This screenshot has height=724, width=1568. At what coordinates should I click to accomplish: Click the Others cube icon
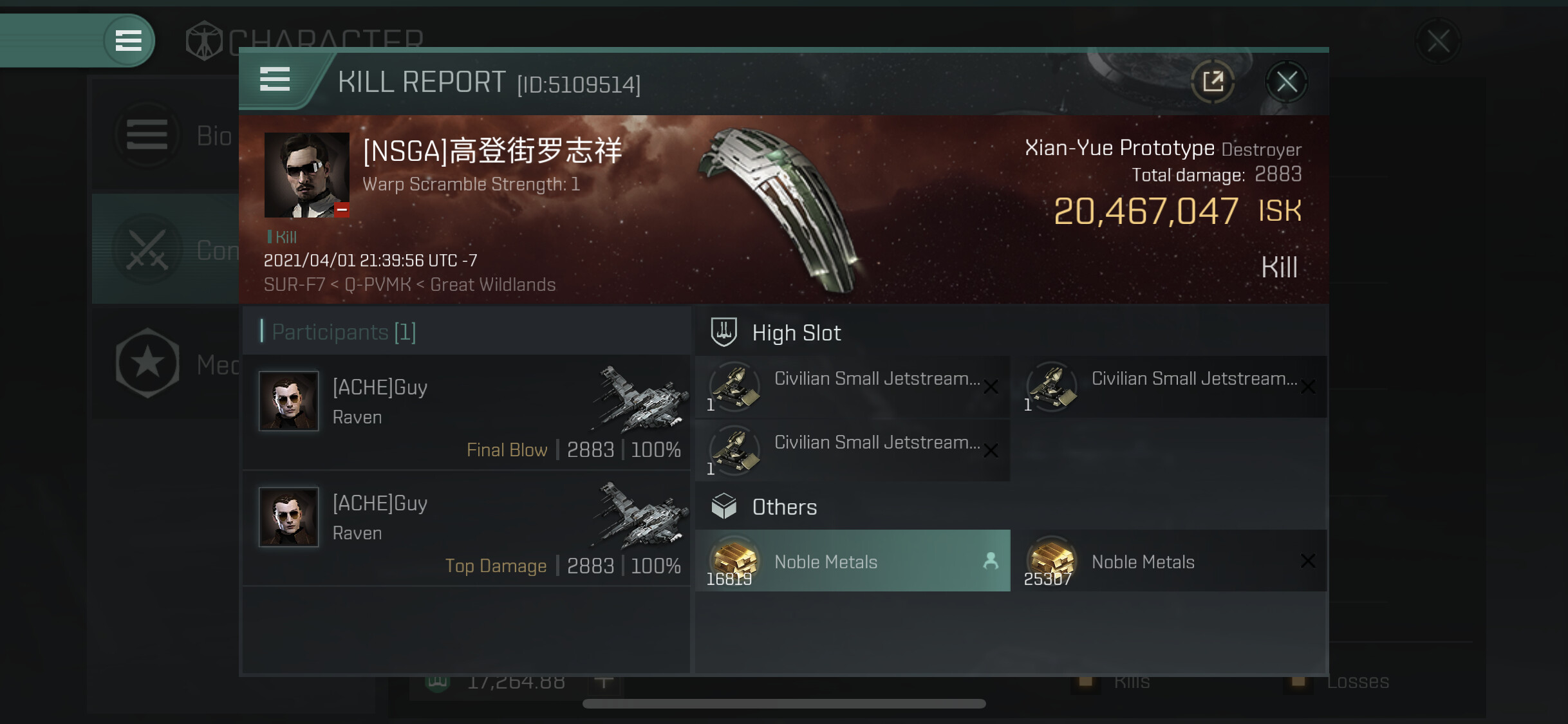(724, 506)
